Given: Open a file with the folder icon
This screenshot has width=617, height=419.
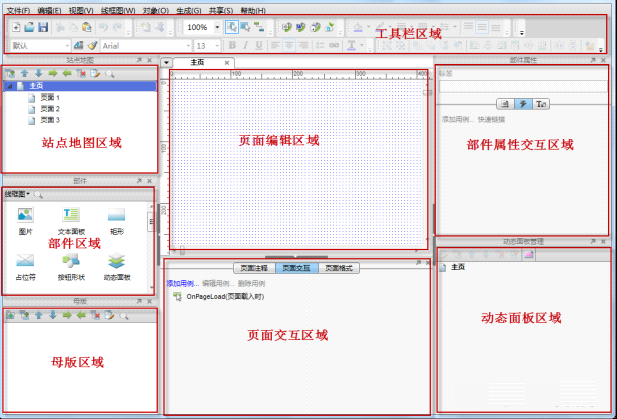Looking at the screenshot, I should (x=30, y=27).
